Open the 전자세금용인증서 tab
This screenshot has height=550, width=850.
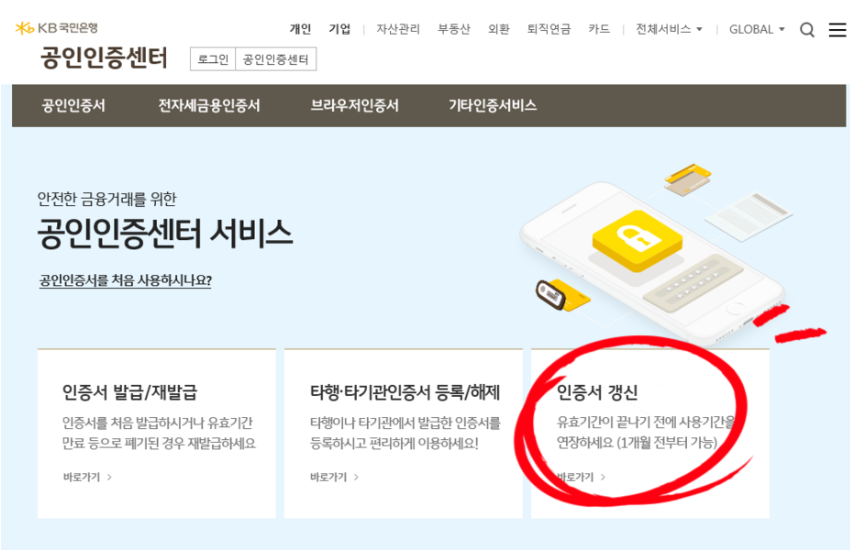pos(209,105)
